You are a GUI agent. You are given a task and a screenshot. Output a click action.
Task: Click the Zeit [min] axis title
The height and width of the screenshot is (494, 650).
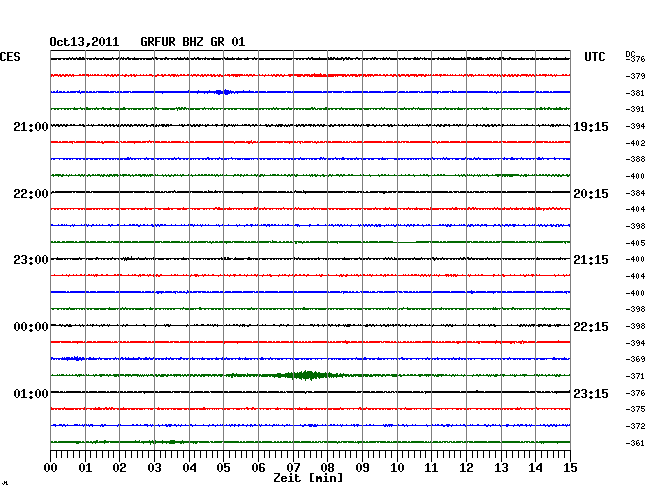(x=308, y=478)
